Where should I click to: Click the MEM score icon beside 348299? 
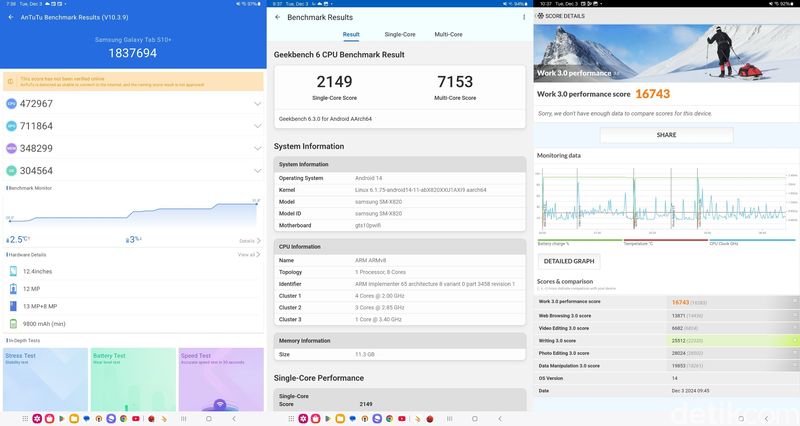(11, 148)
